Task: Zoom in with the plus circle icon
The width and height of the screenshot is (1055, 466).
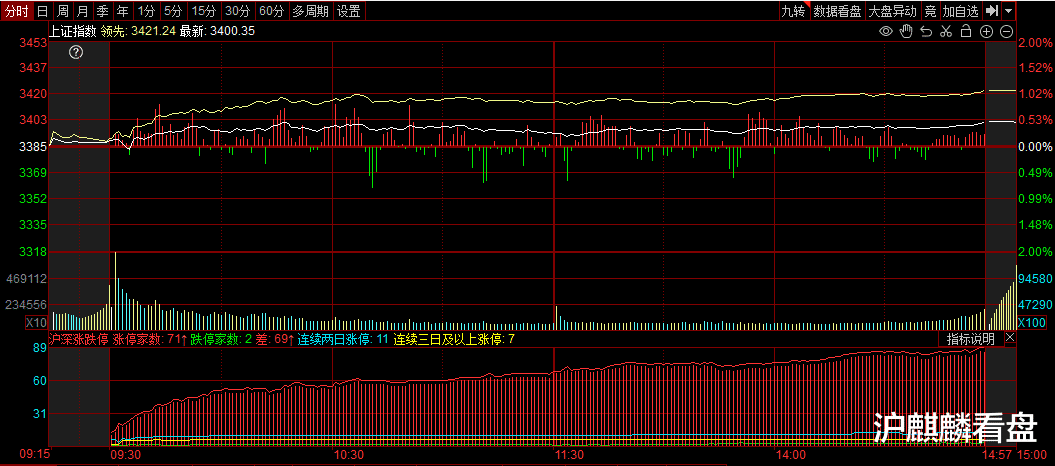Action: pos(986,31)
